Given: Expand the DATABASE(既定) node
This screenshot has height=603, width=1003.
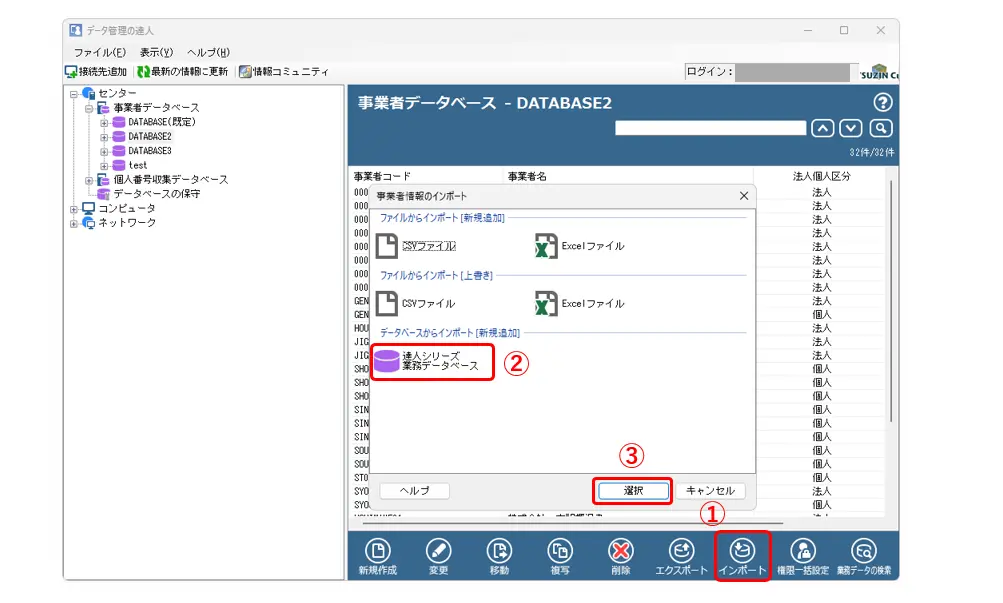Looking at the screenshot, I should 104,123.
